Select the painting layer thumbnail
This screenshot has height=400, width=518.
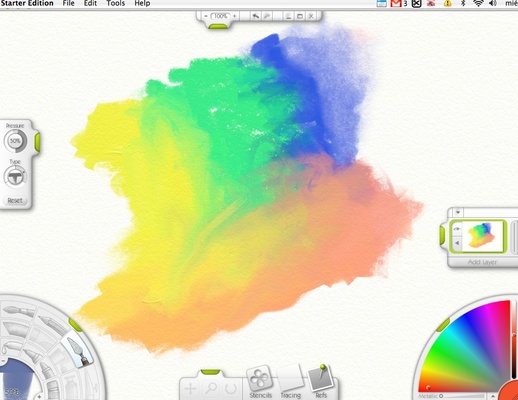(x=483, y=236)
